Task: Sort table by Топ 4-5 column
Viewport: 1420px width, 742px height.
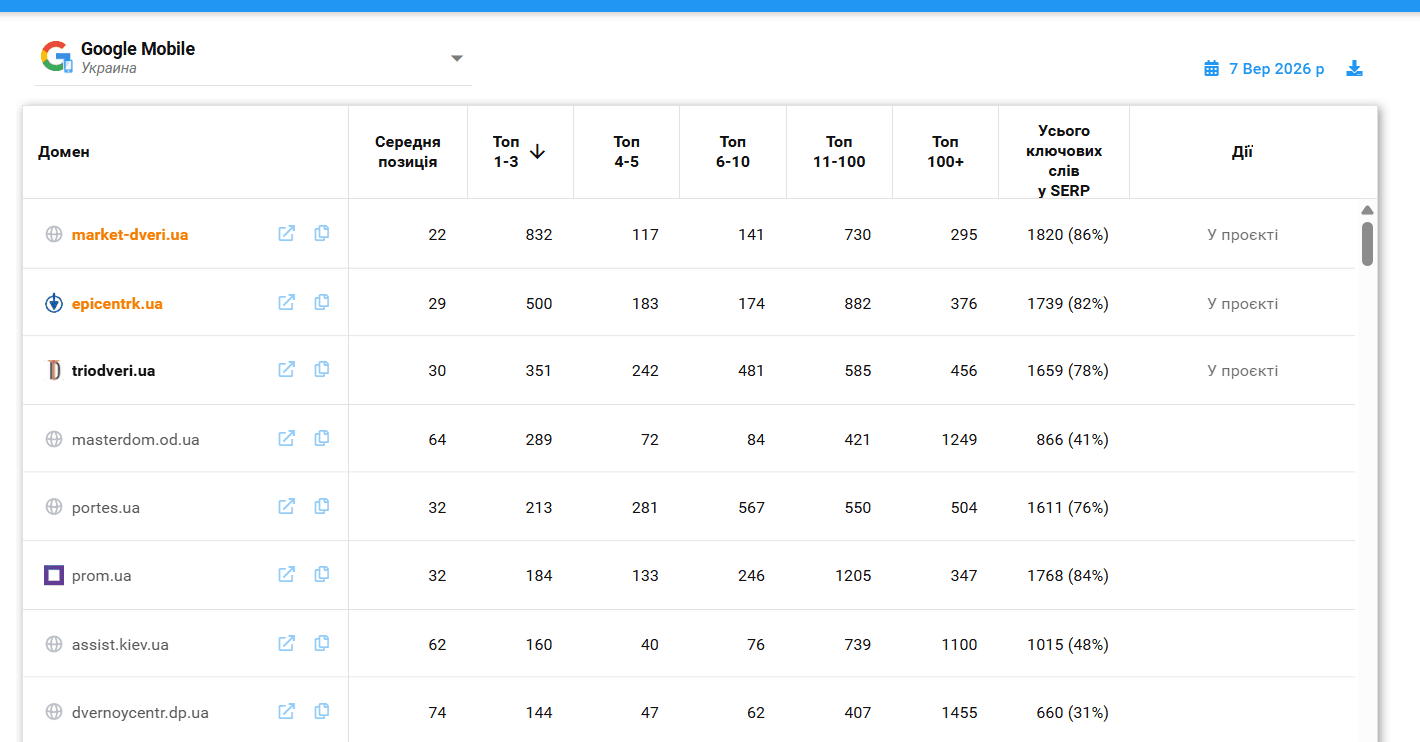Action: 627,152
